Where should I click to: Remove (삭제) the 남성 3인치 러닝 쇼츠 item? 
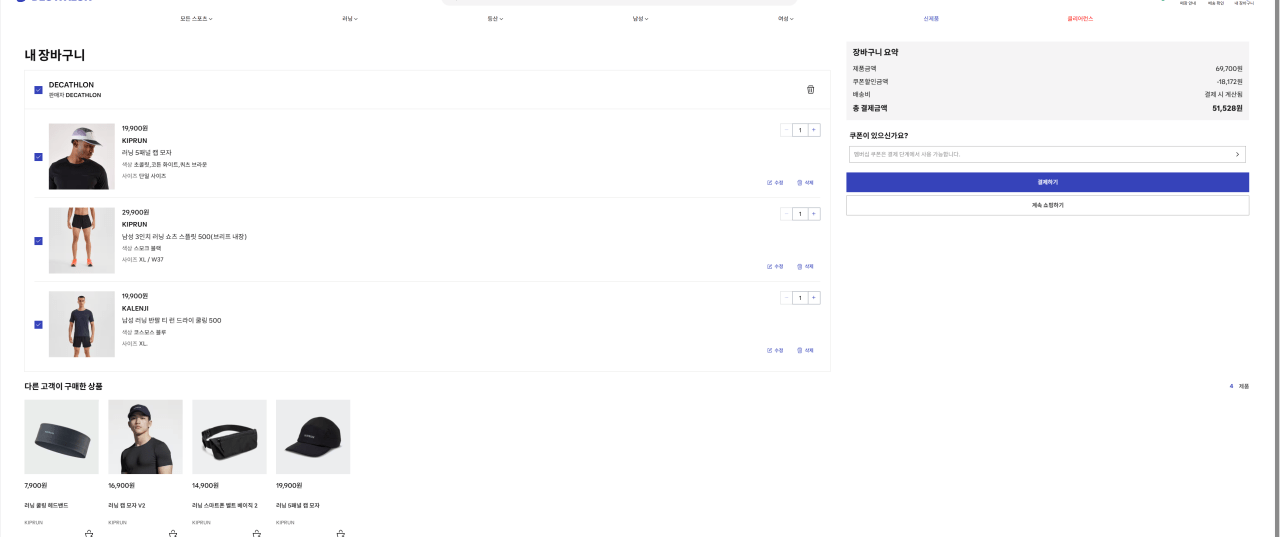tap(805, 266)
